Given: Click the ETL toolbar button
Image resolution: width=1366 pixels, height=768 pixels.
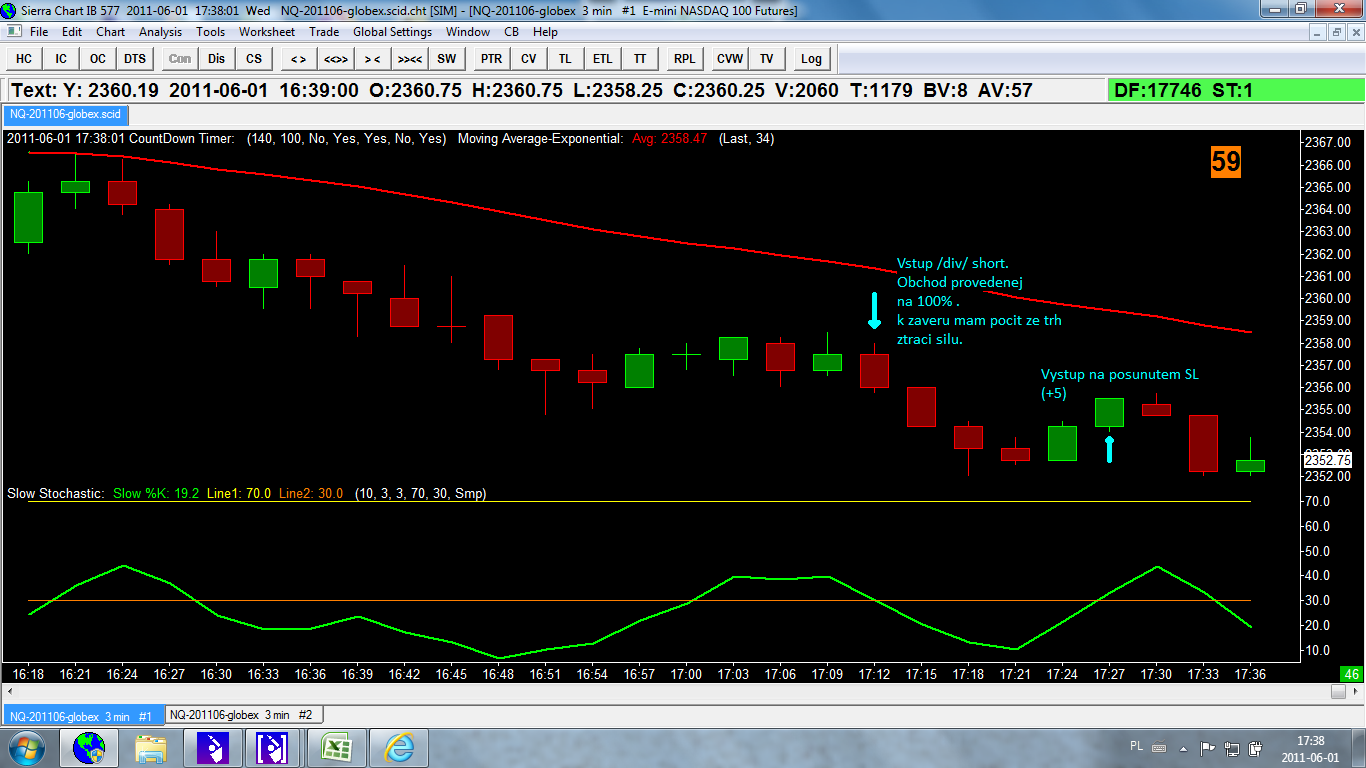Looking at the screenshot, I should tap(602, 58).
